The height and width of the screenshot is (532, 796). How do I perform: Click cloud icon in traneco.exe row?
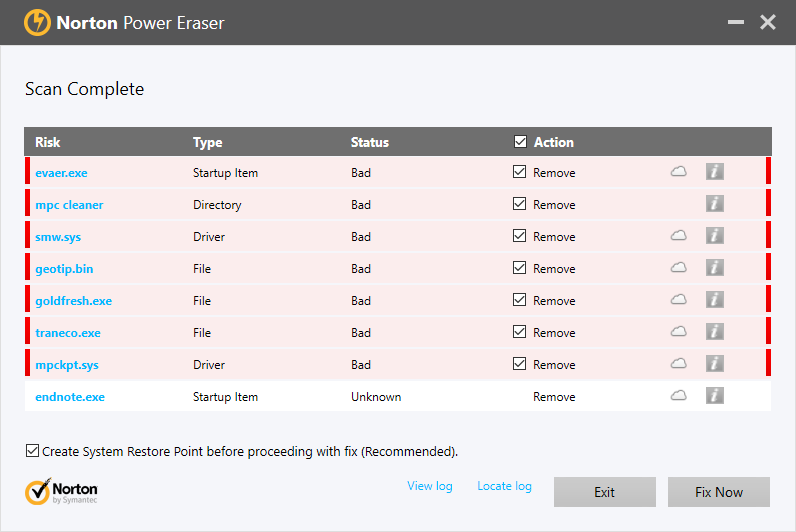tap(679, 331)
